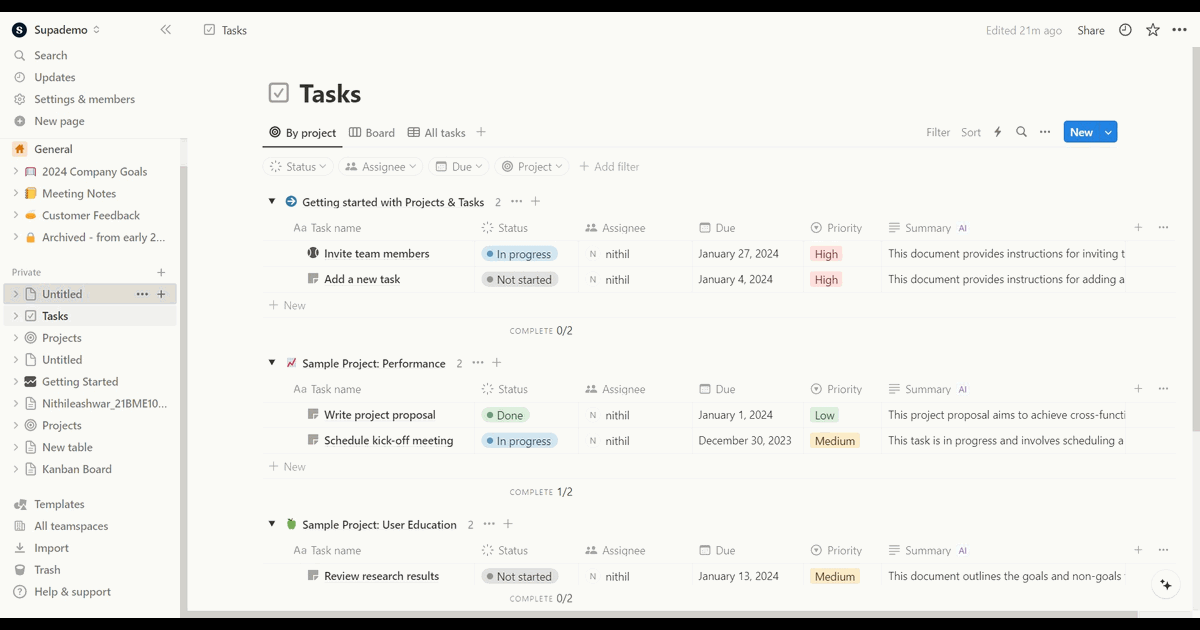Collapse Sample Project: User Education group
The height and width of the screenshot is (630, 1200).
tap(271, 524)
